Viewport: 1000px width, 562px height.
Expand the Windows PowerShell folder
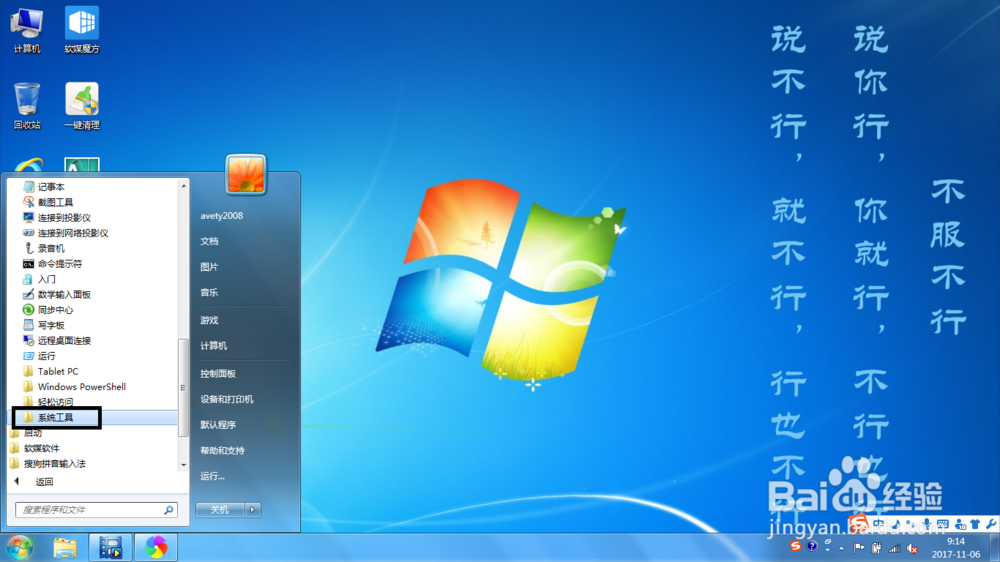click(x=74, y=386)
